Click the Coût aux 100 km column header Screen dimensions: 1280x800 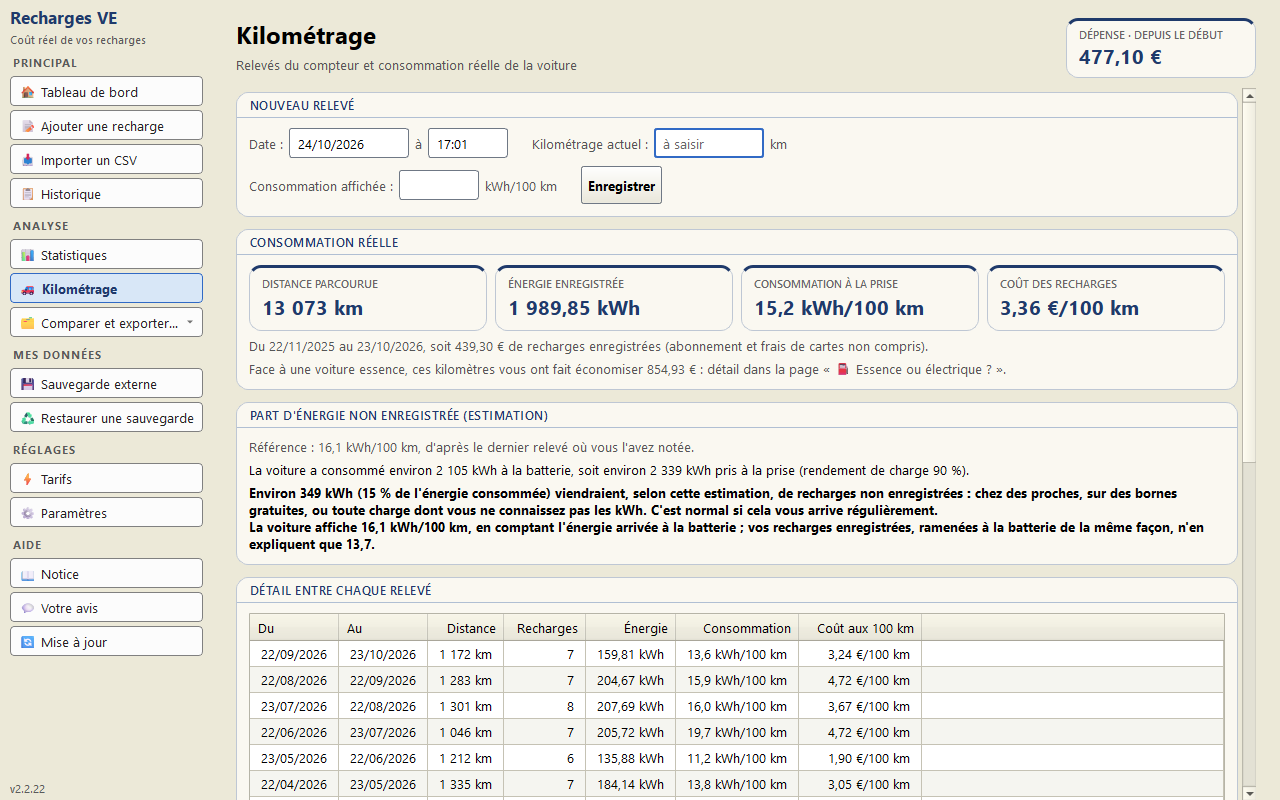[860, 628]
